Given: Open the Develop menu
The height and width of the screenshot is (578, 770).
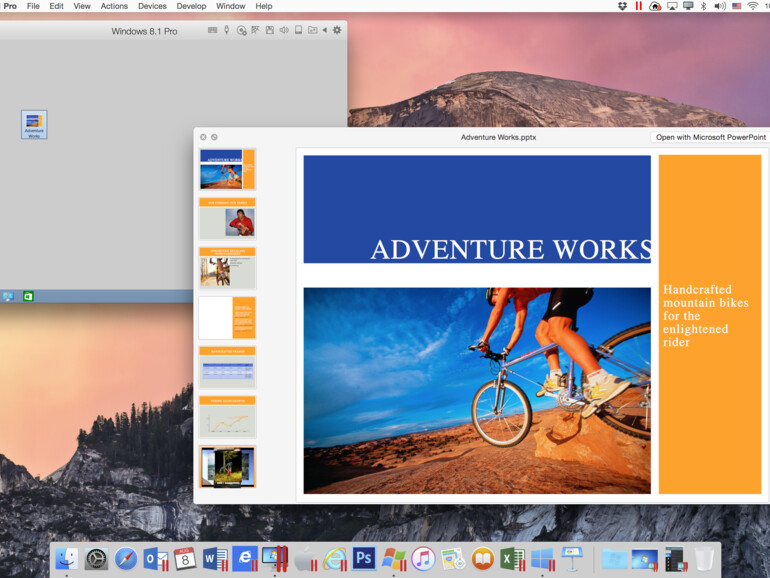Looking at the screenshot, I should (x=191, y=6).
